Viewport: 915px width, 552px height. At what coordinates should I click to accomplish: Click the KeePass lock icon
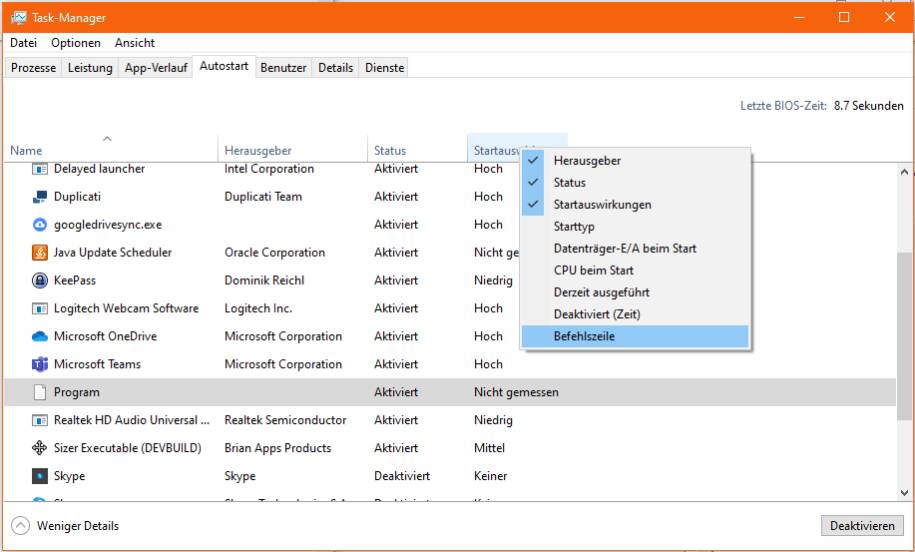coord(39,281)
